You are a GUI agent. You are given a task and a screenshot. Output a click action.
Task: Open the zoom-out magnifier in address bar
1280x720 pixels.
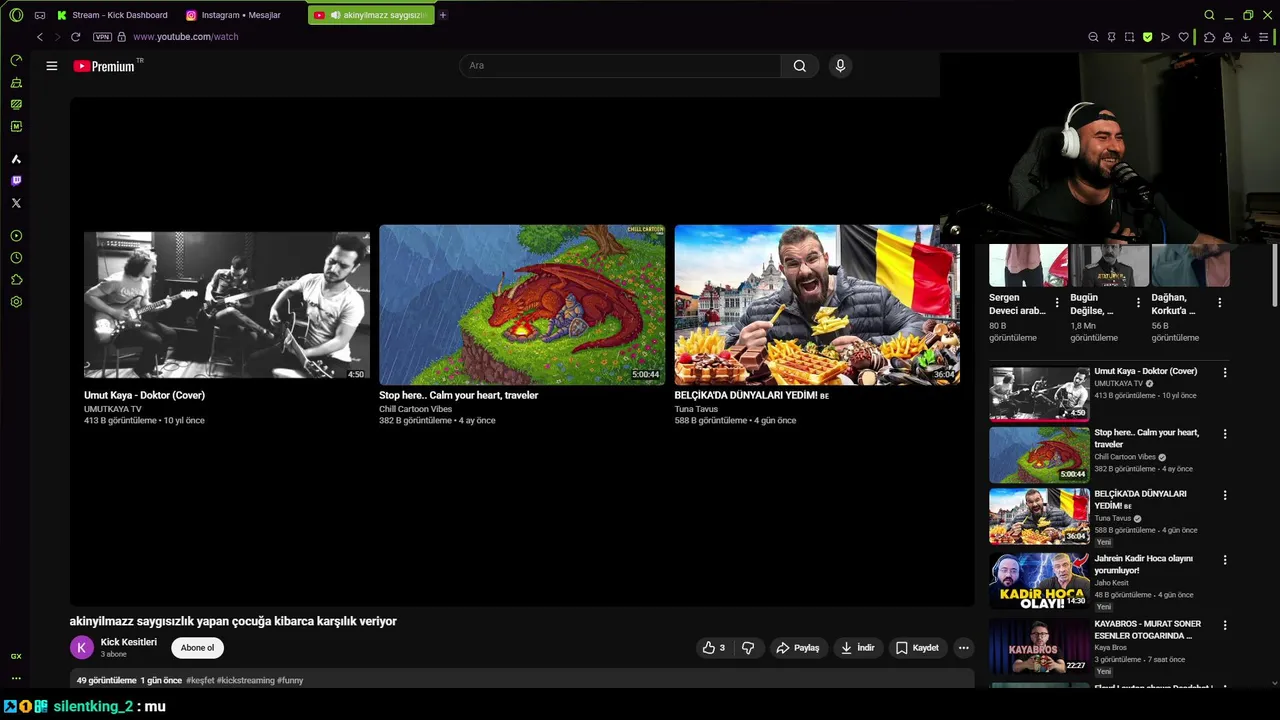point(1093,37)
